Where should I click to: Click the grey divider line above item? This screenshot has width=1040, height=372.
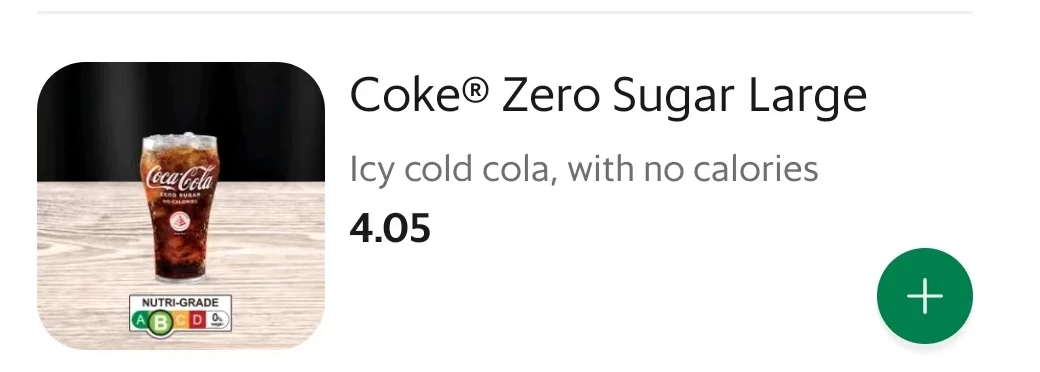click(505, 12)
